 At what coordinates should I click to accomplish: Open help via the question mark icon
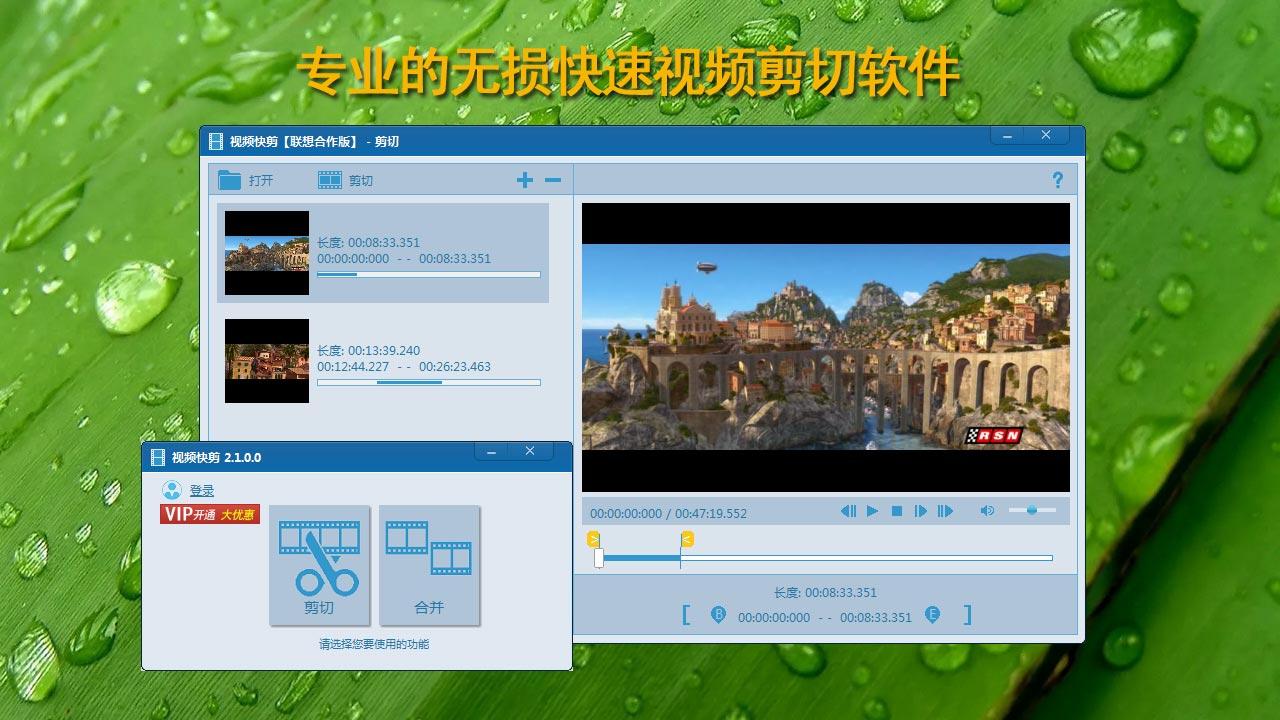click(1058, 180)
